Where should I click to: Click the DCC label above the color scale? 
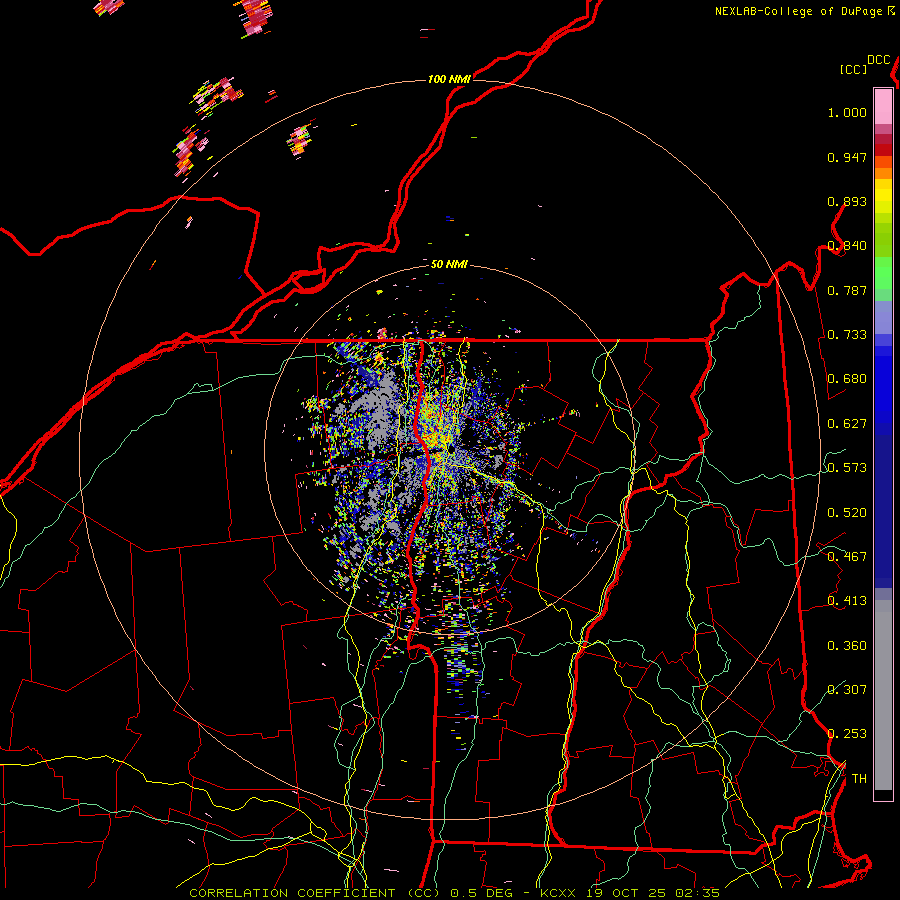[x=878, y=60]
